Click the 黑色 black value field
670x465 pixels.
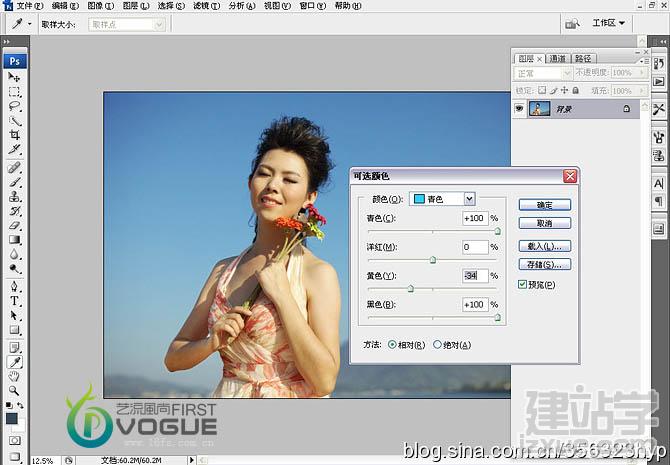[475, 304]
